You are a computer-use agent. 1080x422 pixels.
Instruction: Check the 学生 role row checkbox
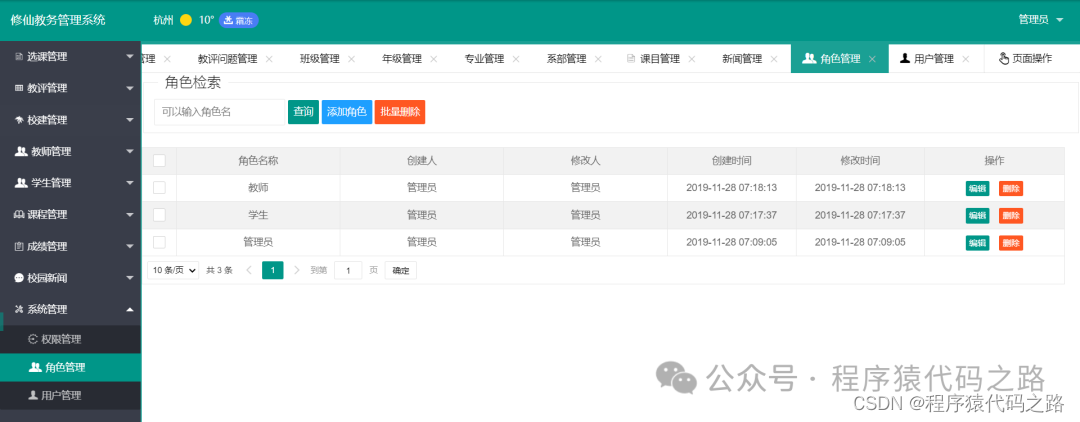point(159,215)
